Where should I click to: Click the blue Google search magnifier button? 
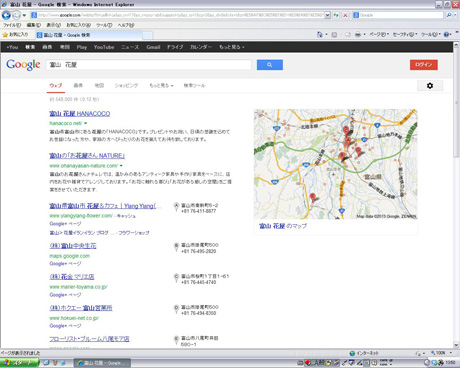[x=270, y=65]
